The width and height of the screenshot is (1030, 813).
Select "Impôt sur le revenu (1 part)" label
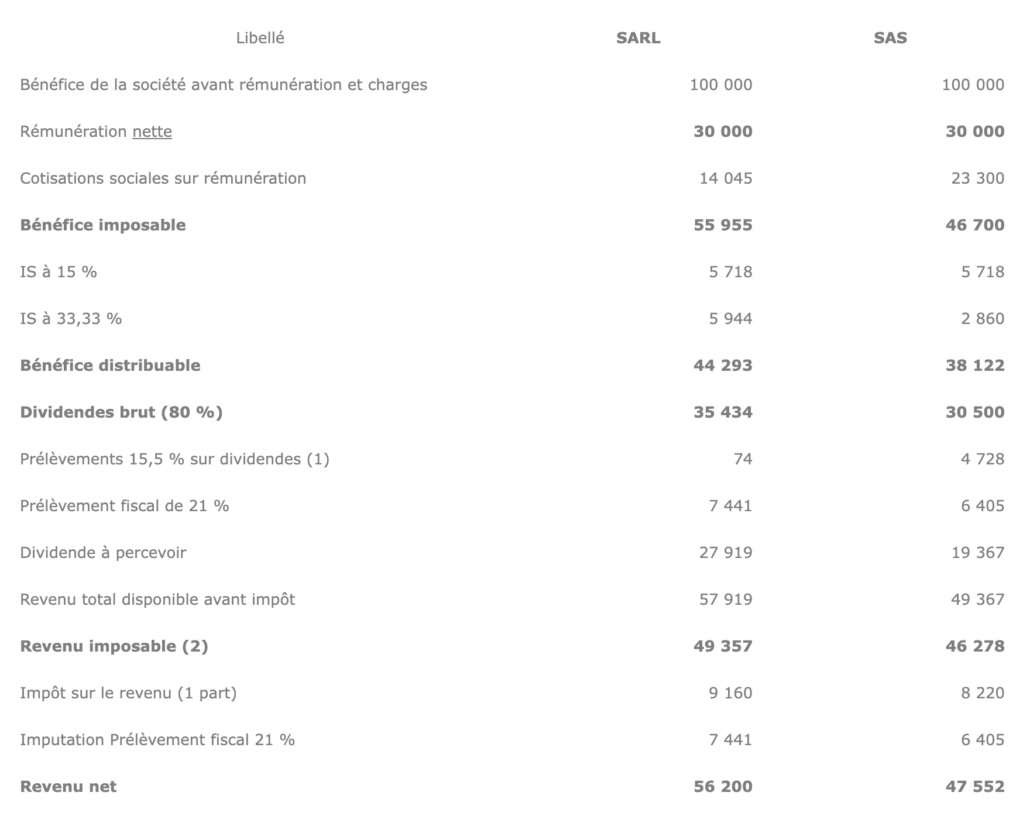pos(129,694)
